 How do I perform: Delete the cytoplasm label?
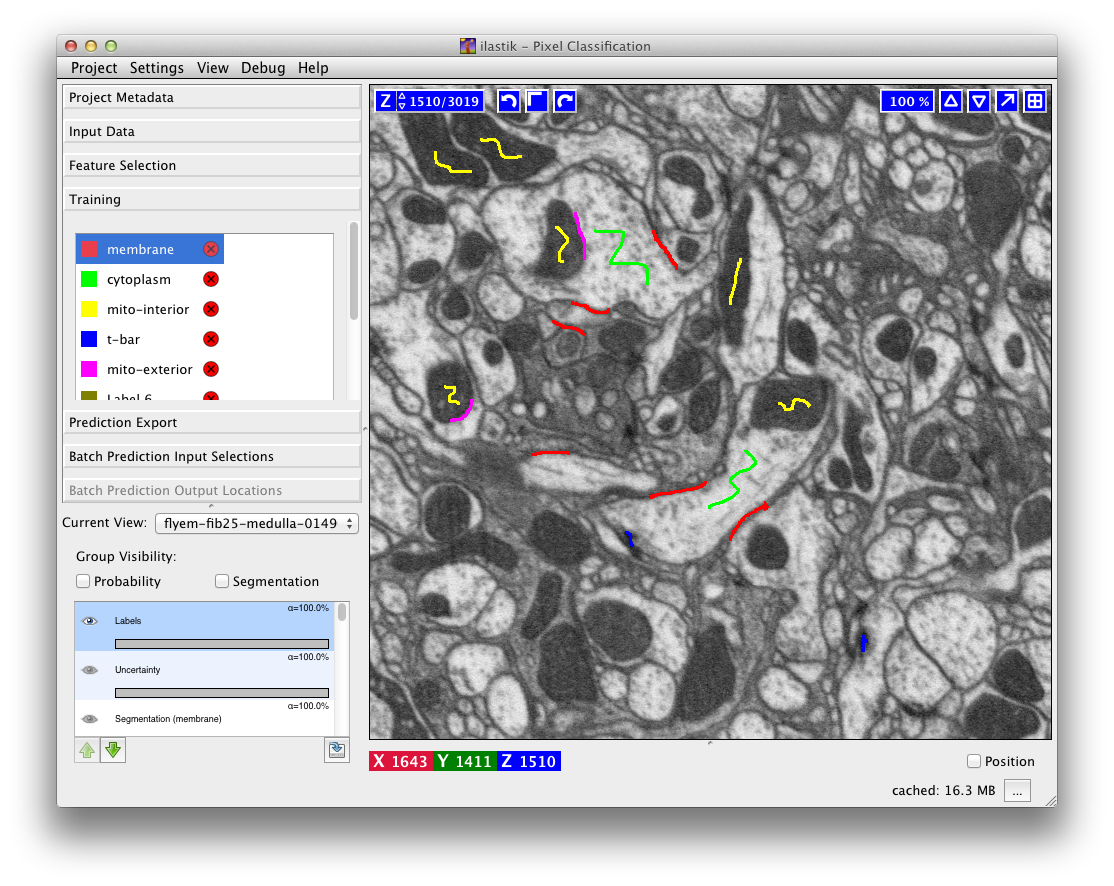[210, 280]
